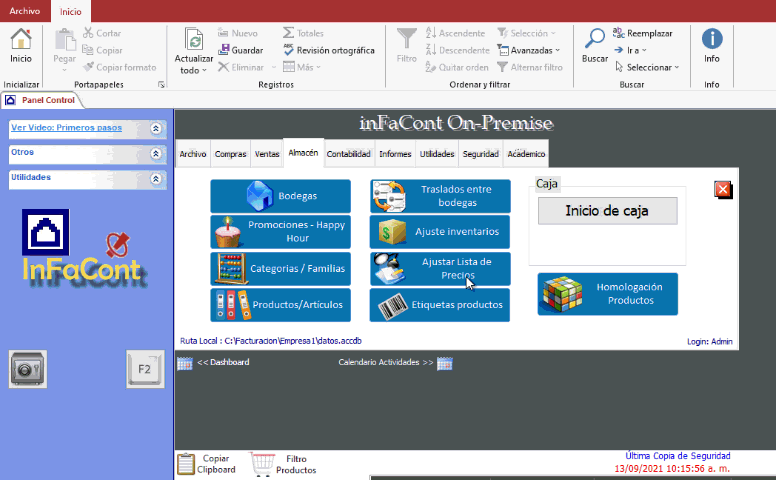Switch to the Ventas tab
The image size is (776, 480).
pyautogui.click(x=267, y=154)
